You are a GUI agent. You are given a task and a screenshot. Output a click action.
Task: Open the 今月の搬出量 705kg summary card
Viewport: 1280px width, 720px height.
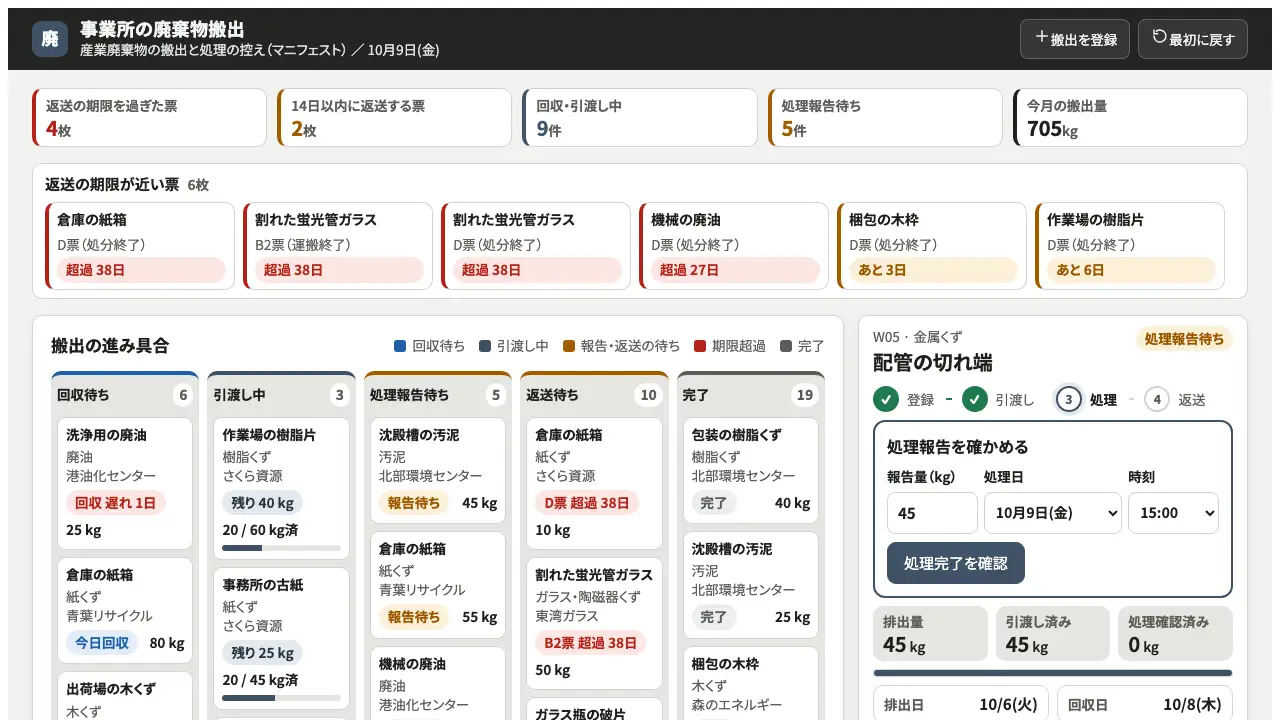[x=1130, y=118]
